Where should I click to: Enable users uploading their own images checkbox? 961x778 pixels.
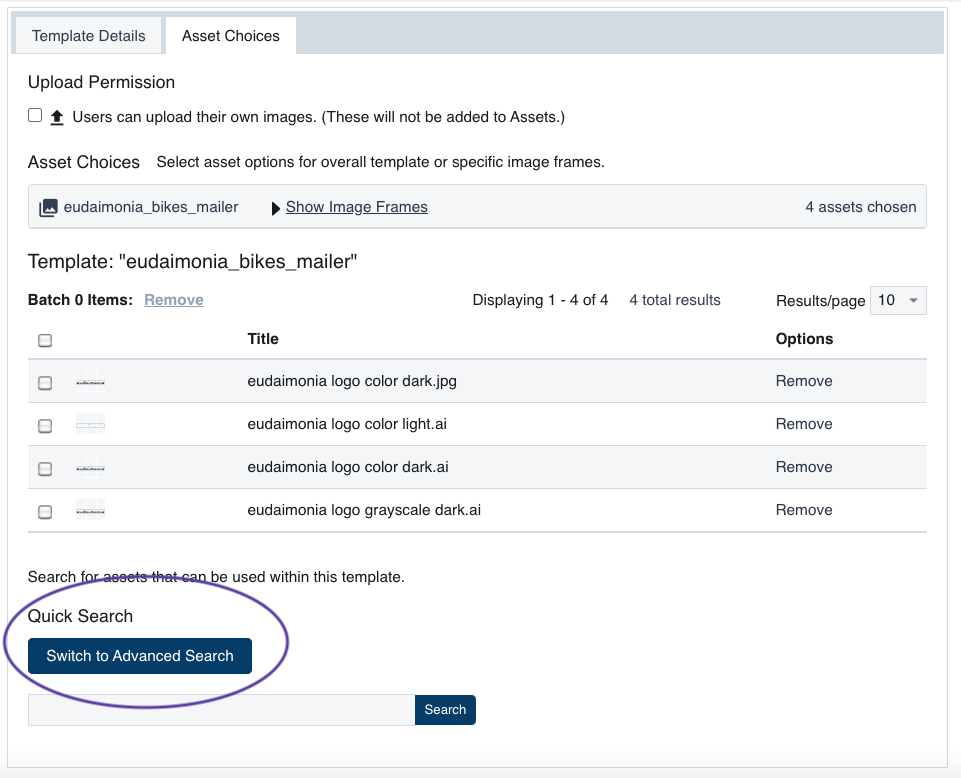pos(35,115)
